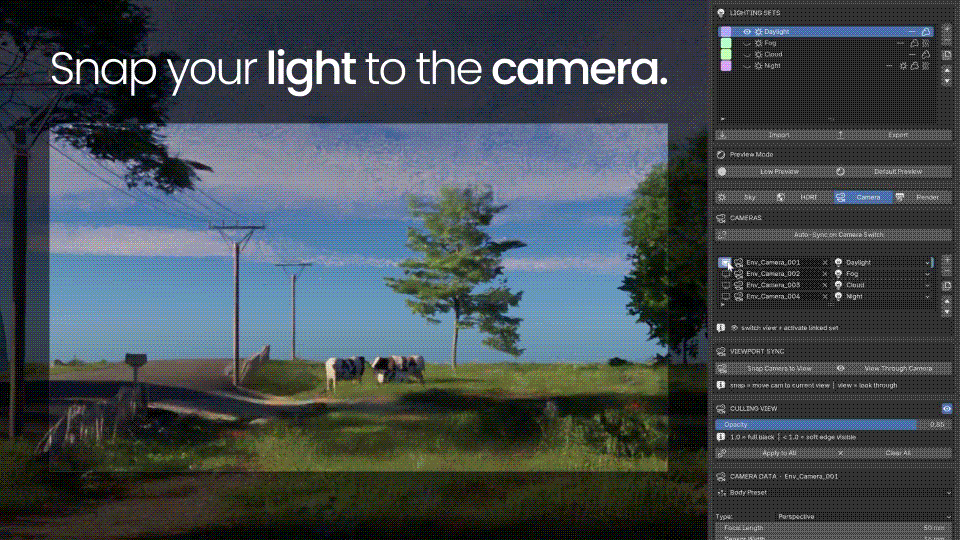This screenshot has height=540, width=960.
Task: Expand the lighting sets list filter triangle
Action: click(x=723, y=119)
